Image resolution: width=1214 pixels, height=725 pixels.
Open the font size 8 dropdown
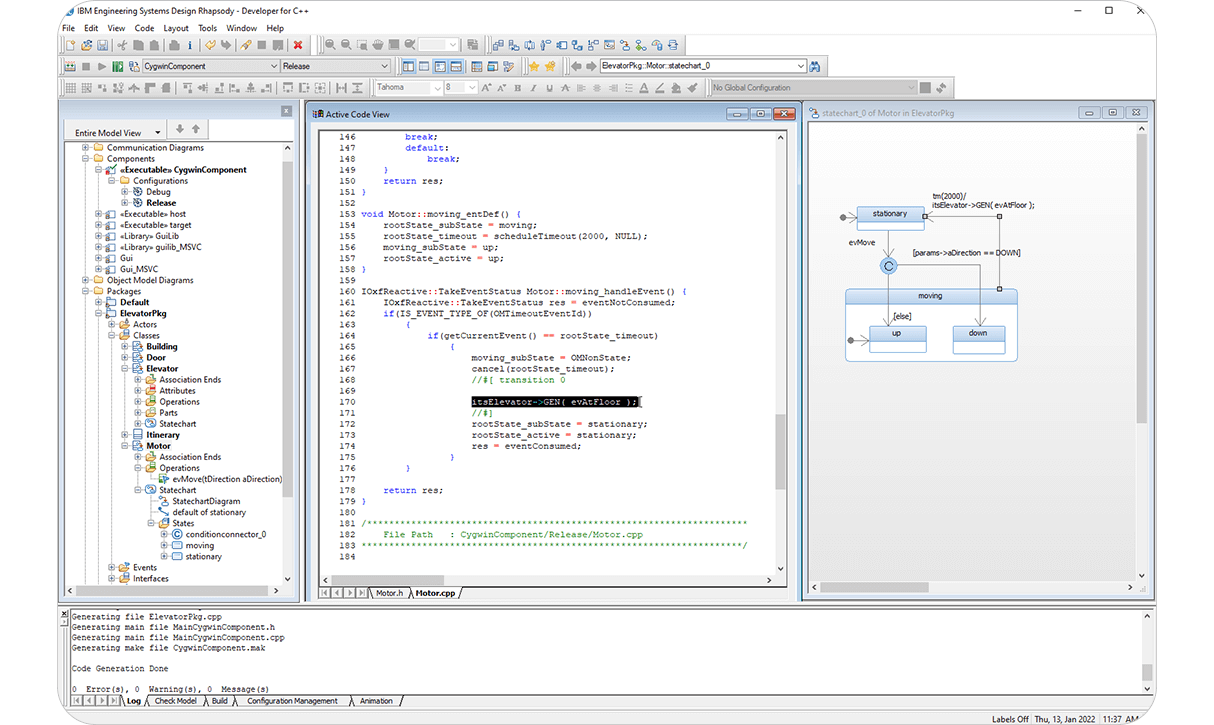[472, 88]
